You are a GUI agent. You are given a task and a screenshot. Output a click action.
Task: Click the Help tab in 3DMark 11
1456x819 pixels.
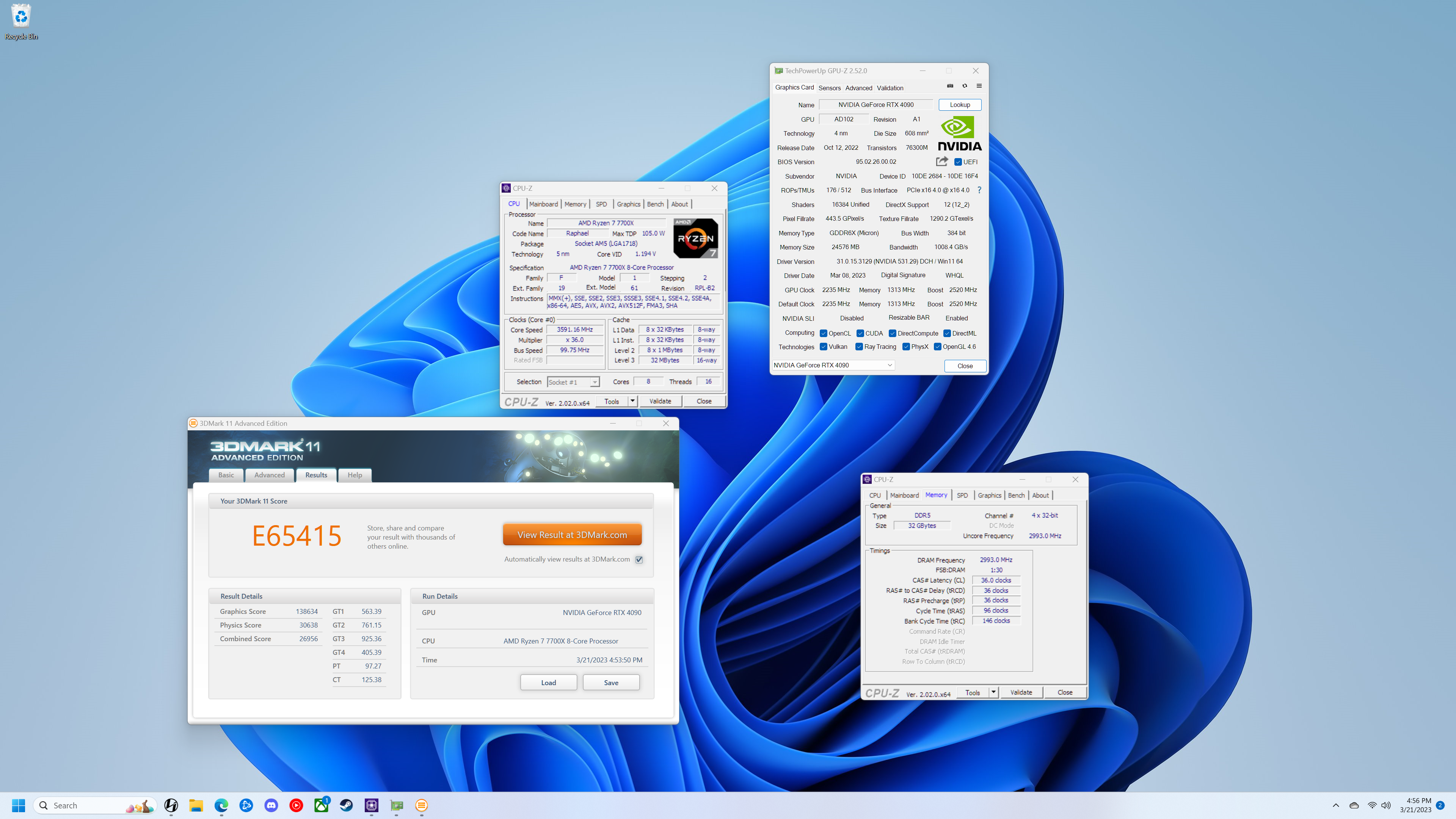[x=355, y=475]
